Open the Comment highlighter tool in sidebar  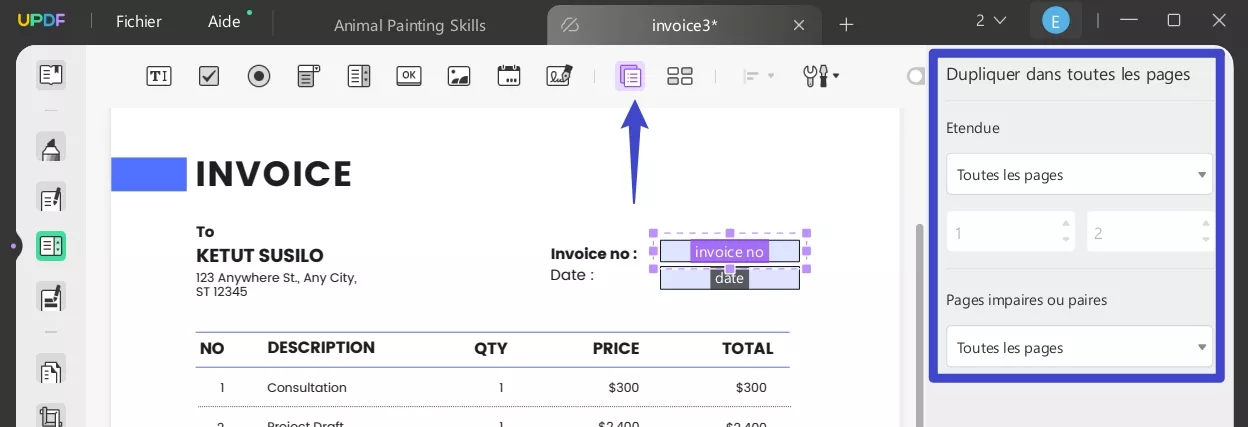point(51,149)
